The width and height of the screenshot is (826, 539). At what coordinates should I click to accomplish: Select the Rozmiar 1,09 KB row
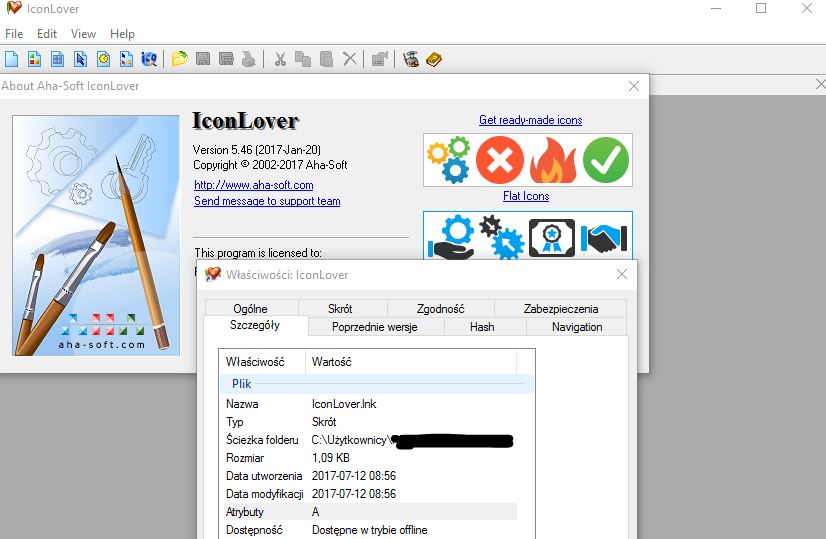(370, 458)
